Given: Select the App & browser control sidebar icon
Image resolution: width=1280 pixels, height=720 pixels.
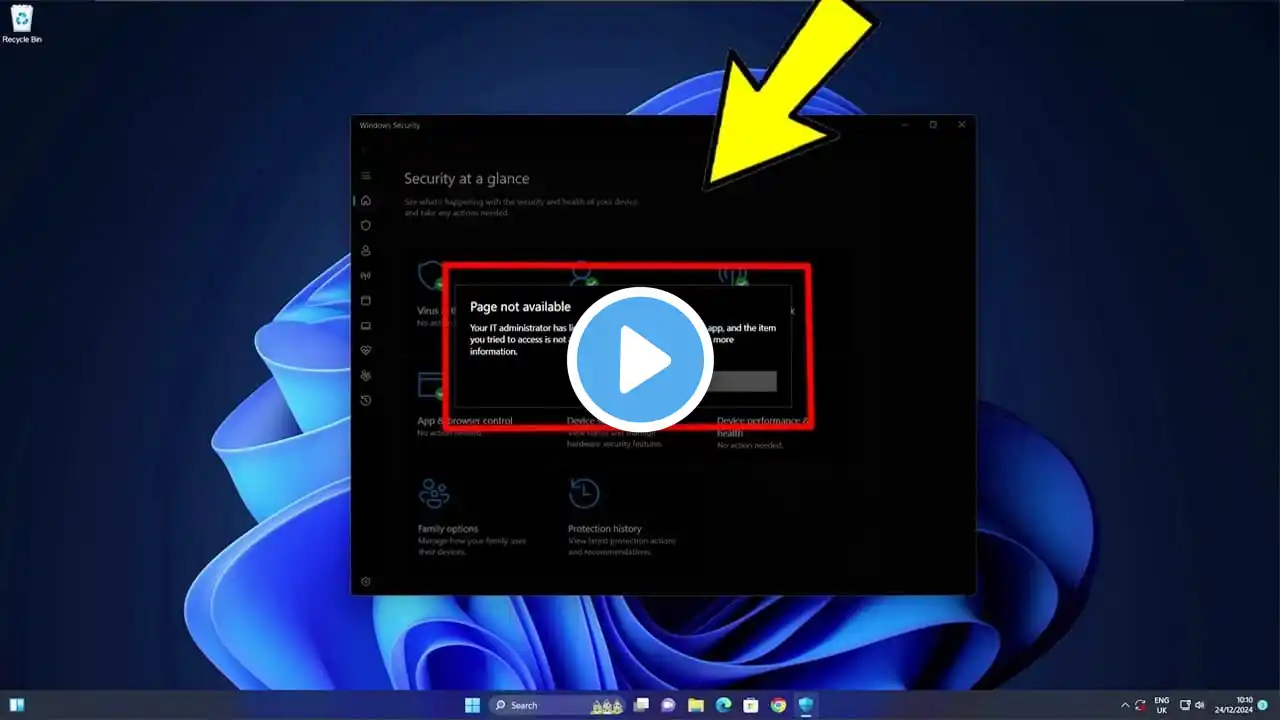Looking at the screenshot, I should click(x=366, y=301).
